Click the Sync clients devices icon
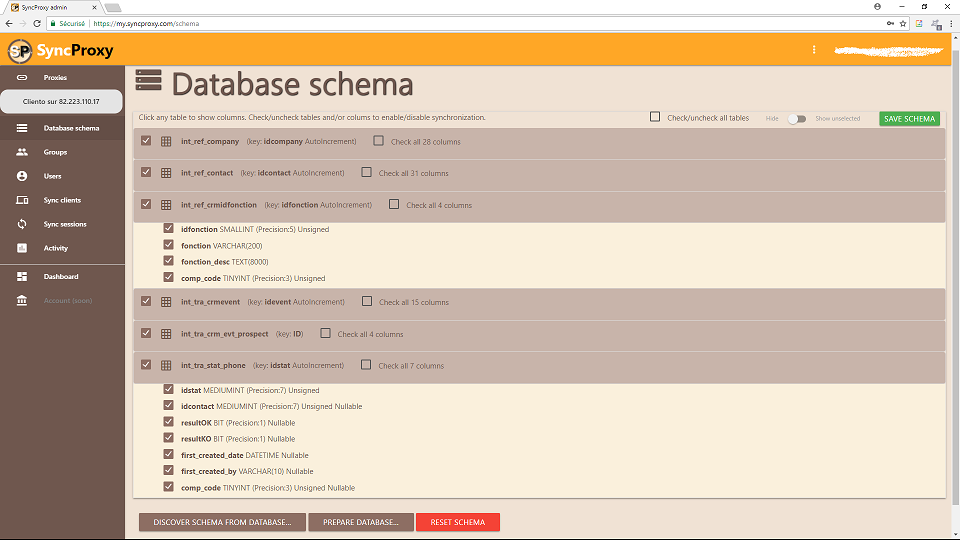 pos(22,200)
